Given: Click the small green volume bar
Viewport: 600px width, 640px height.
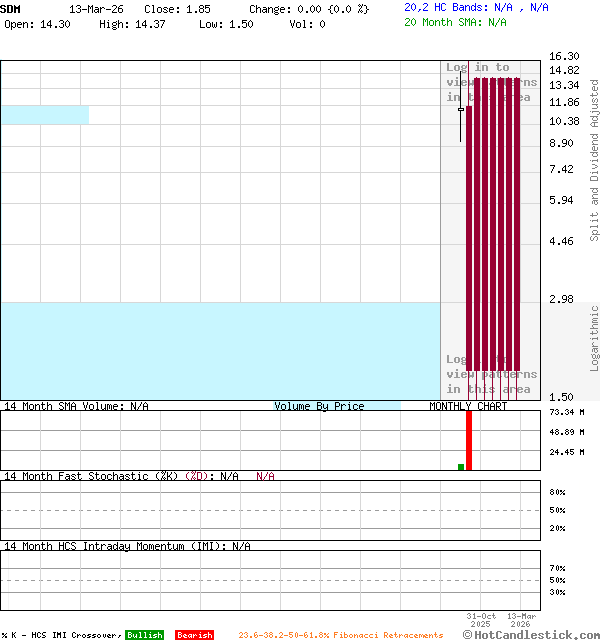Looking at the screenshot, I should point(461,466).
